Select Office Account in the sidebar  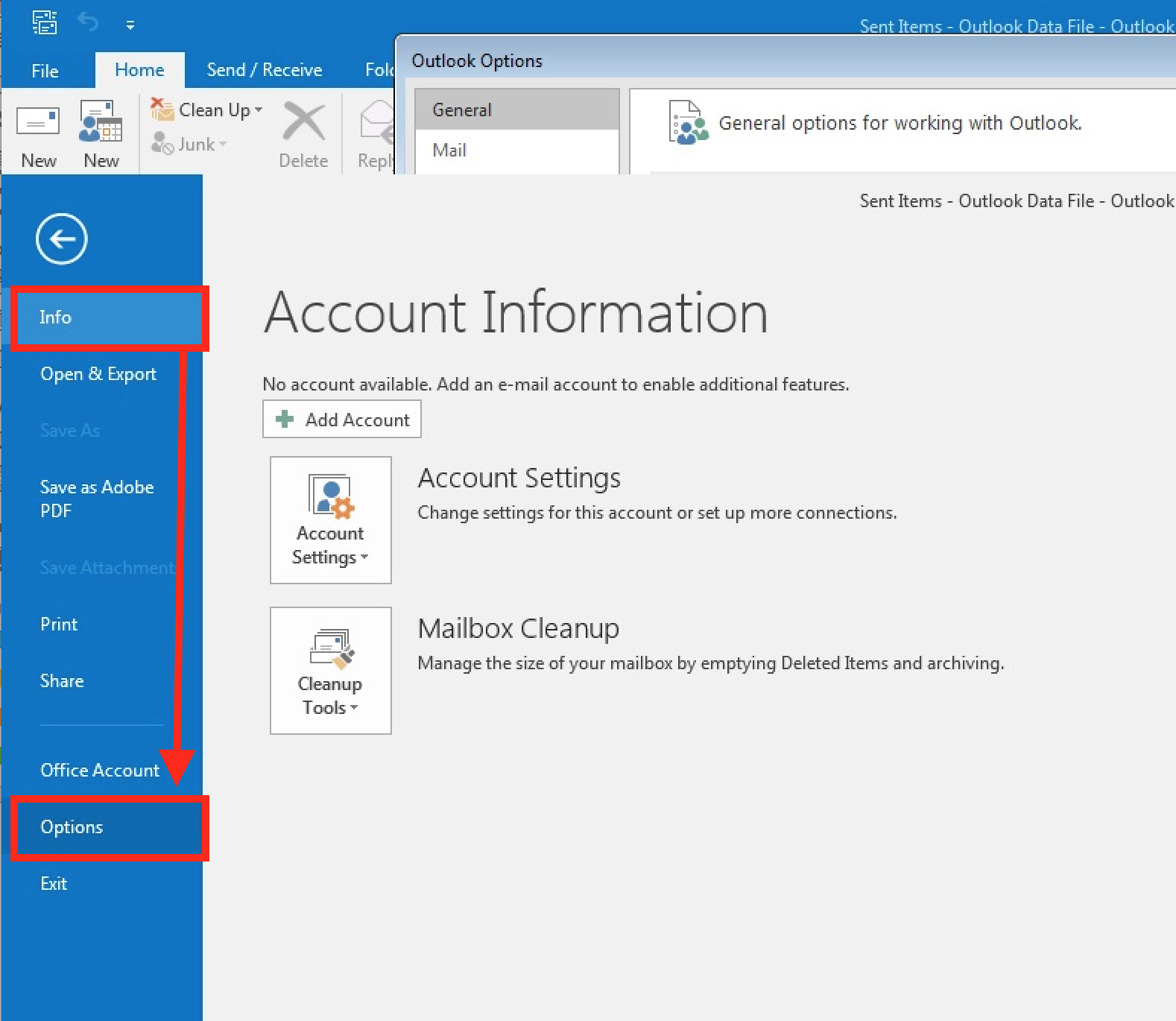(100, 771)
